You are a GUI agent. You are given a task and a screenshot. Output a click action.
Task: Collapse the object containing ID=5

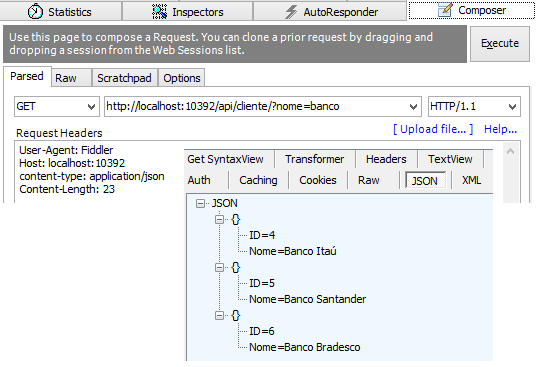tap(219, 267)
